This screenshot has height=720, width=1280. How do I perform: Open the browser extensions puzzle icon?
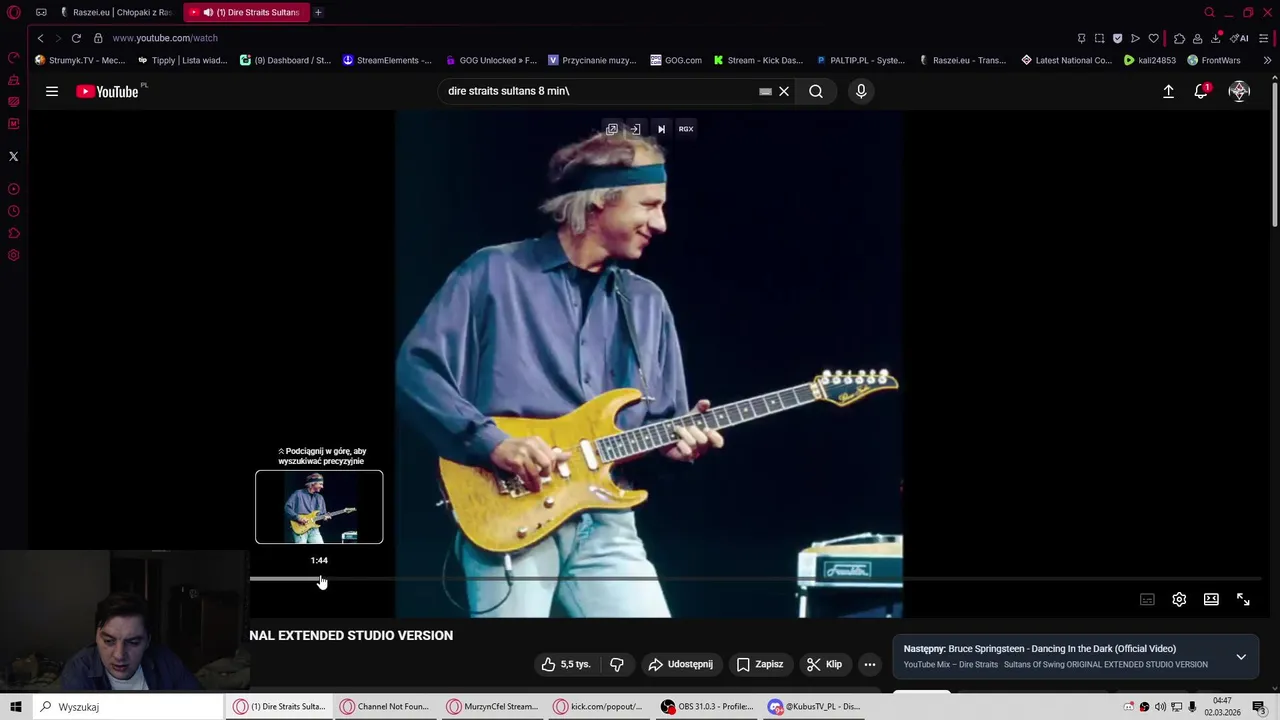click(x=1179, y=38)
